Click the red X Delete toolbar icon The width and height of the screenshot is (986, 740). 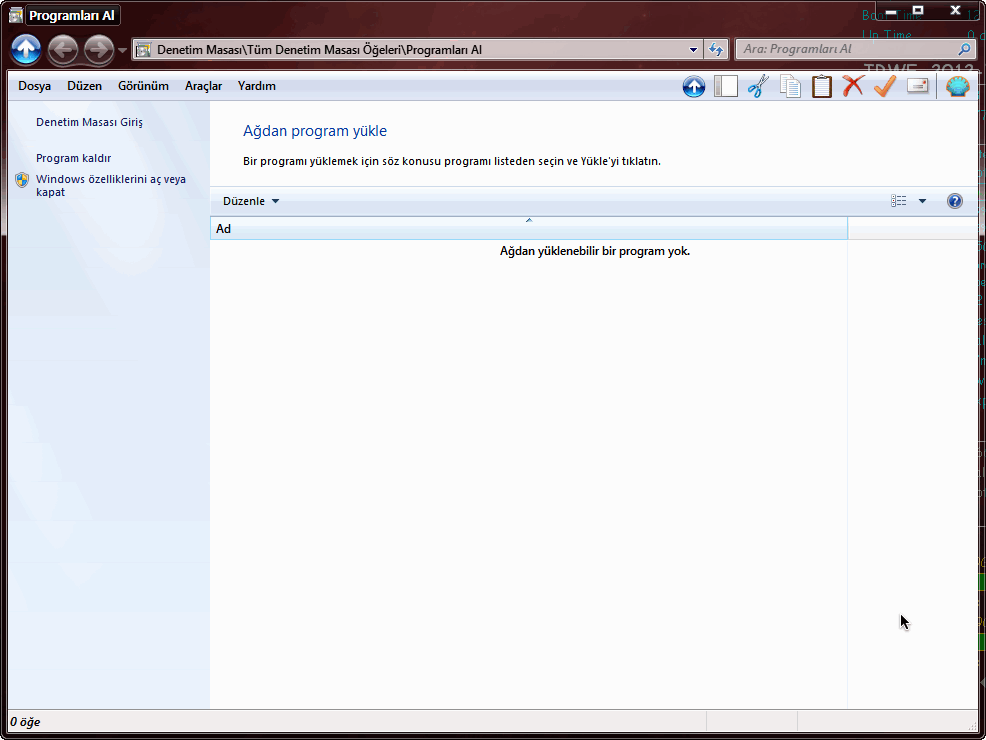853,86
